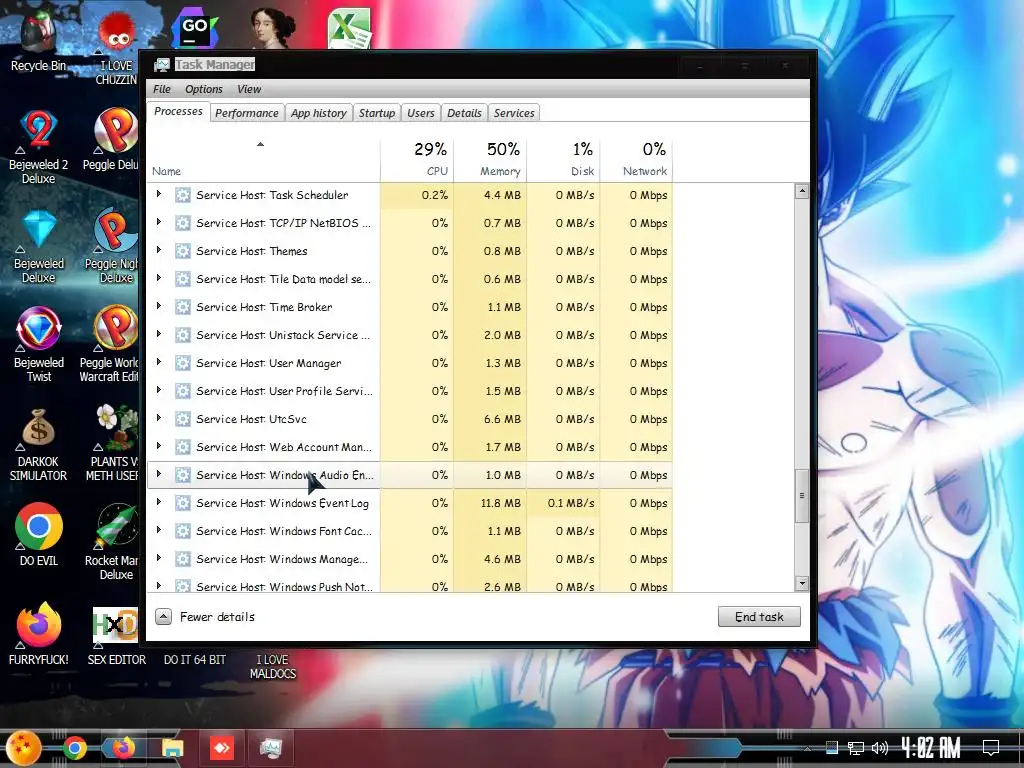The height and width of the screenshot is (768, 1024).
Task: Open the Plants vs Zombies flower icon
Action: [114, 443]
